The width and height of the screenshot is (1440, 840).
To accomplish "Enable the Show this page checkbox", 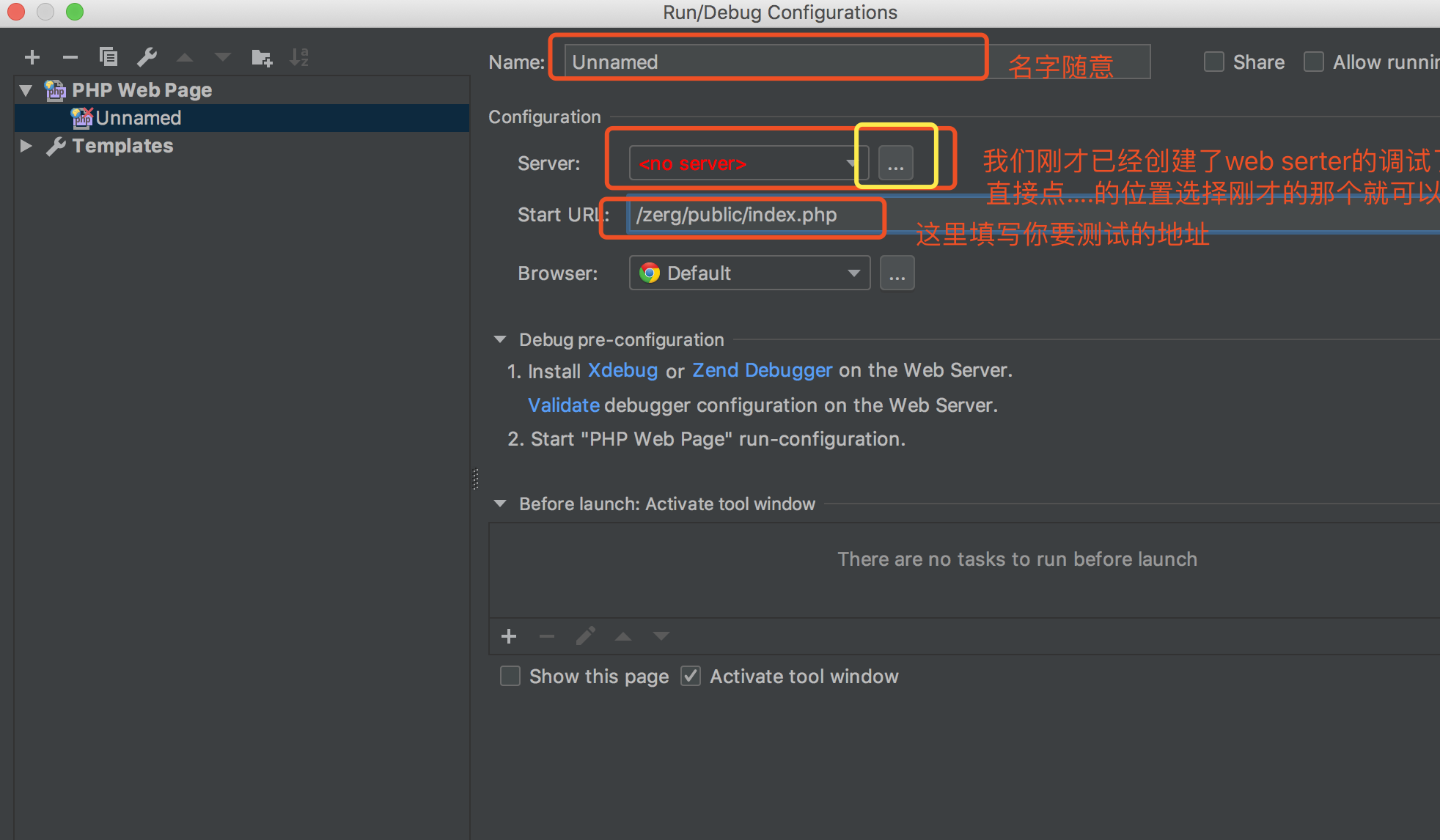I will [510, 676].
